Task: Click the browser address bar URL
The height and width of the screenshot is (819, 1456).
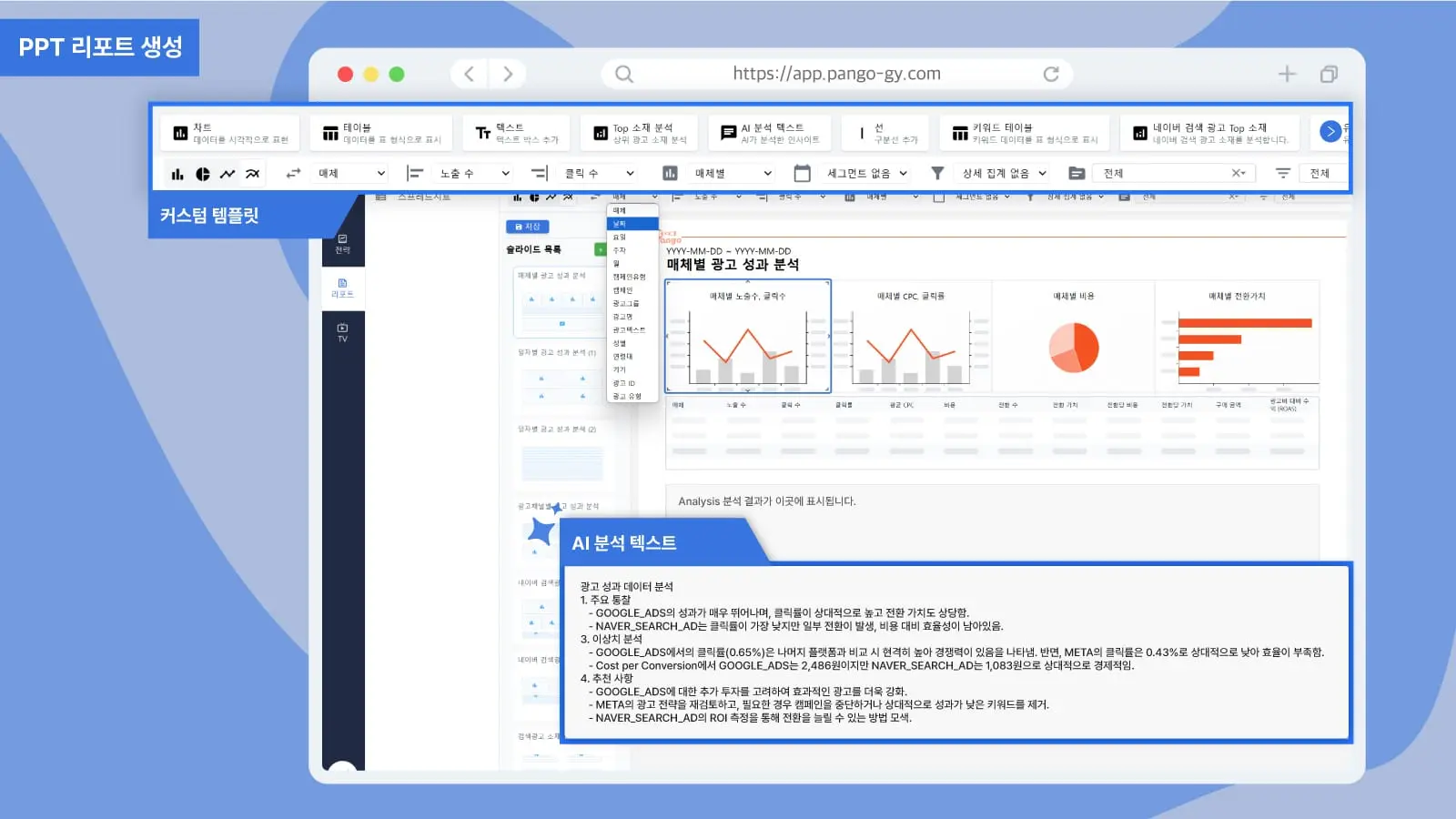Action: [x=836, y=75]
